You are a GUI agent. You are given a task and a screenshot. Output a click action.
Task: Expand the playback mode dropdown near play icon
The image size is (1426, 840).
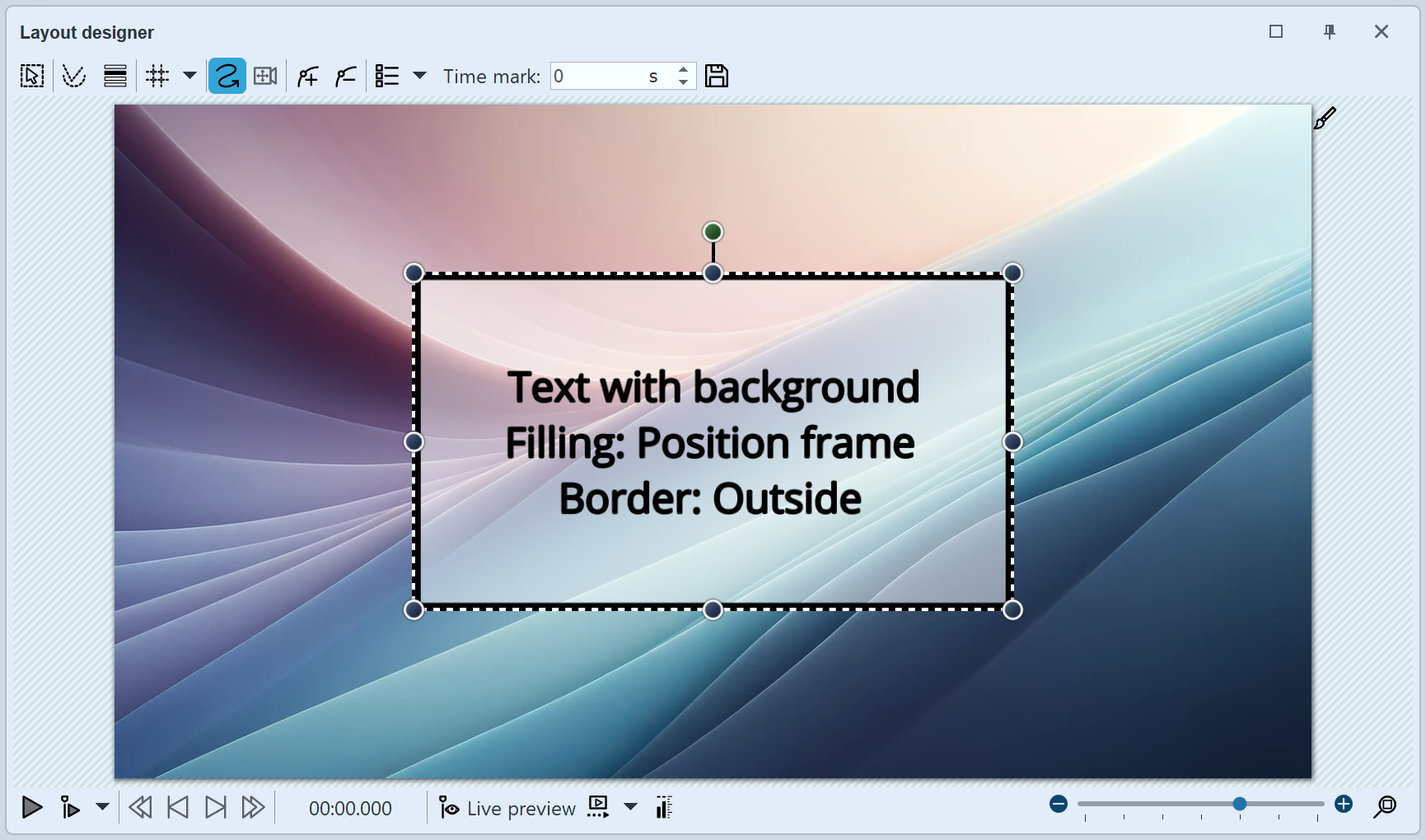click(x=102, y=808)
